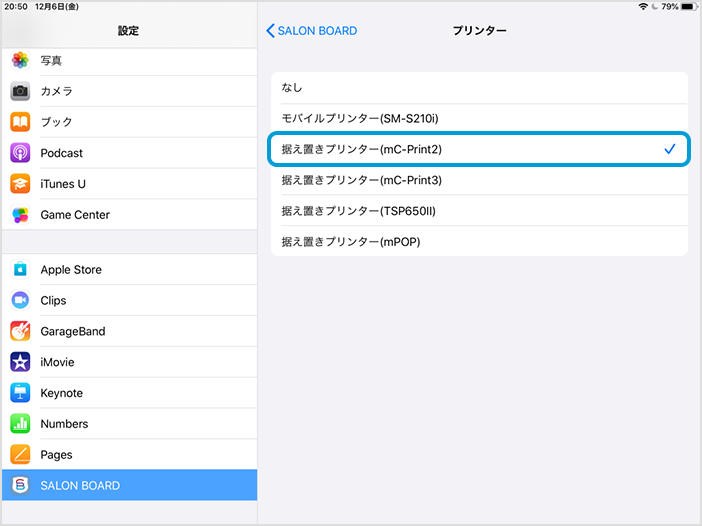
Task: Select 据え置きプリンター(TSP650II) option
Action: pyautogui.click(x=479, y=211)
